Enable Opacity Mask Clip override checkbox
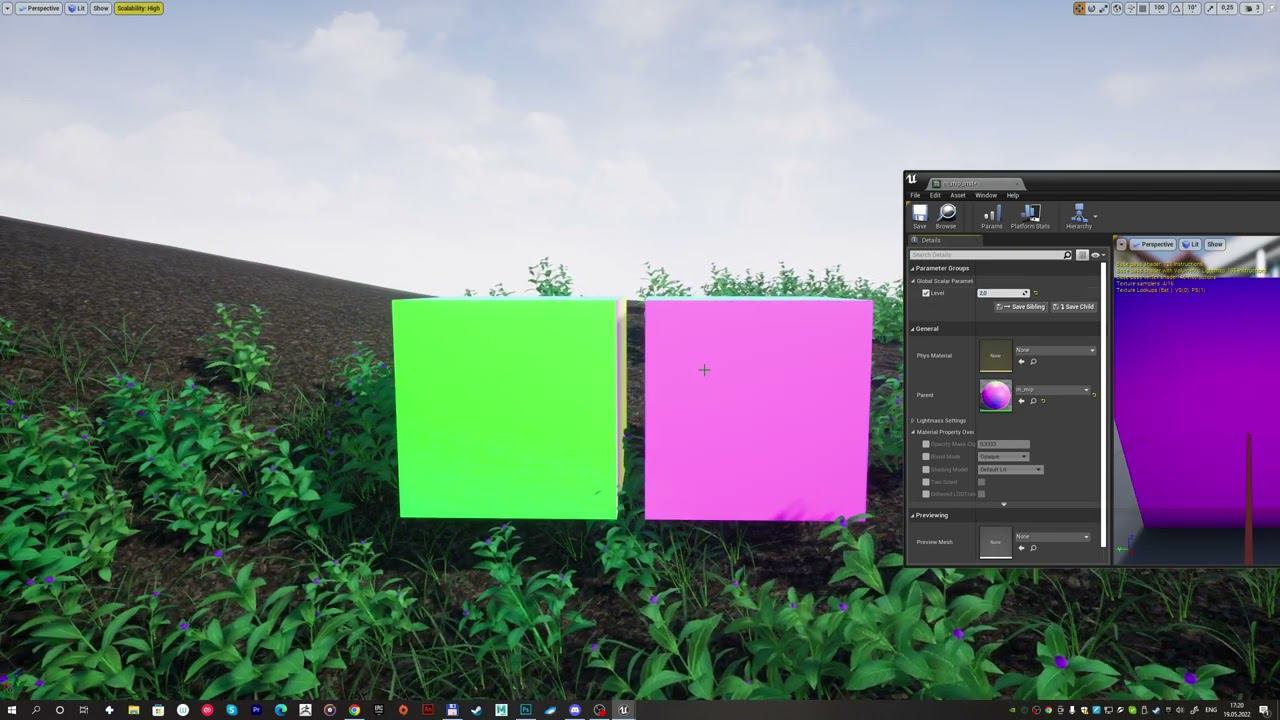Screen dimensions: 1280x720 pos(926,444)
